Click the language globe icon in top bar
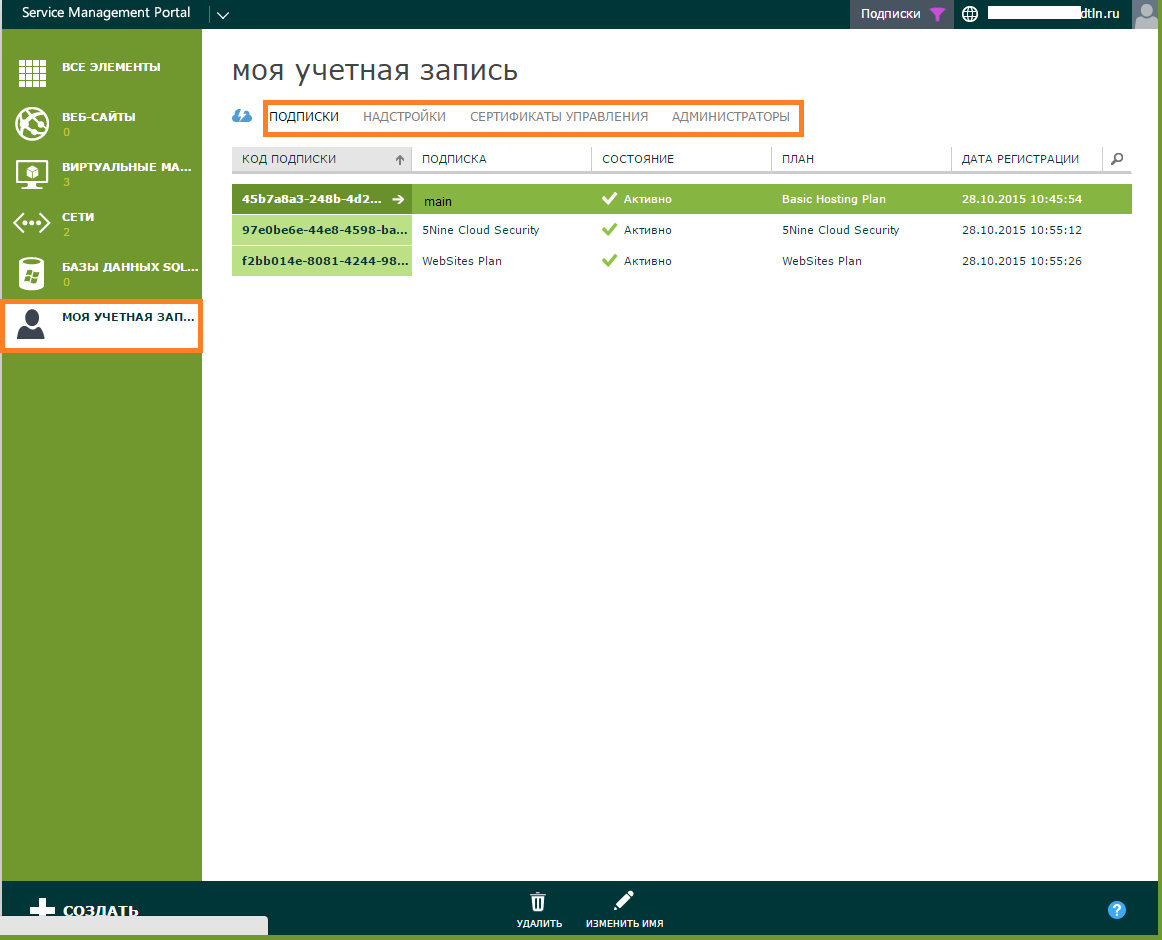Image resolution: width=1162 pixels, height=940 pixels. [x=969, y=14]
